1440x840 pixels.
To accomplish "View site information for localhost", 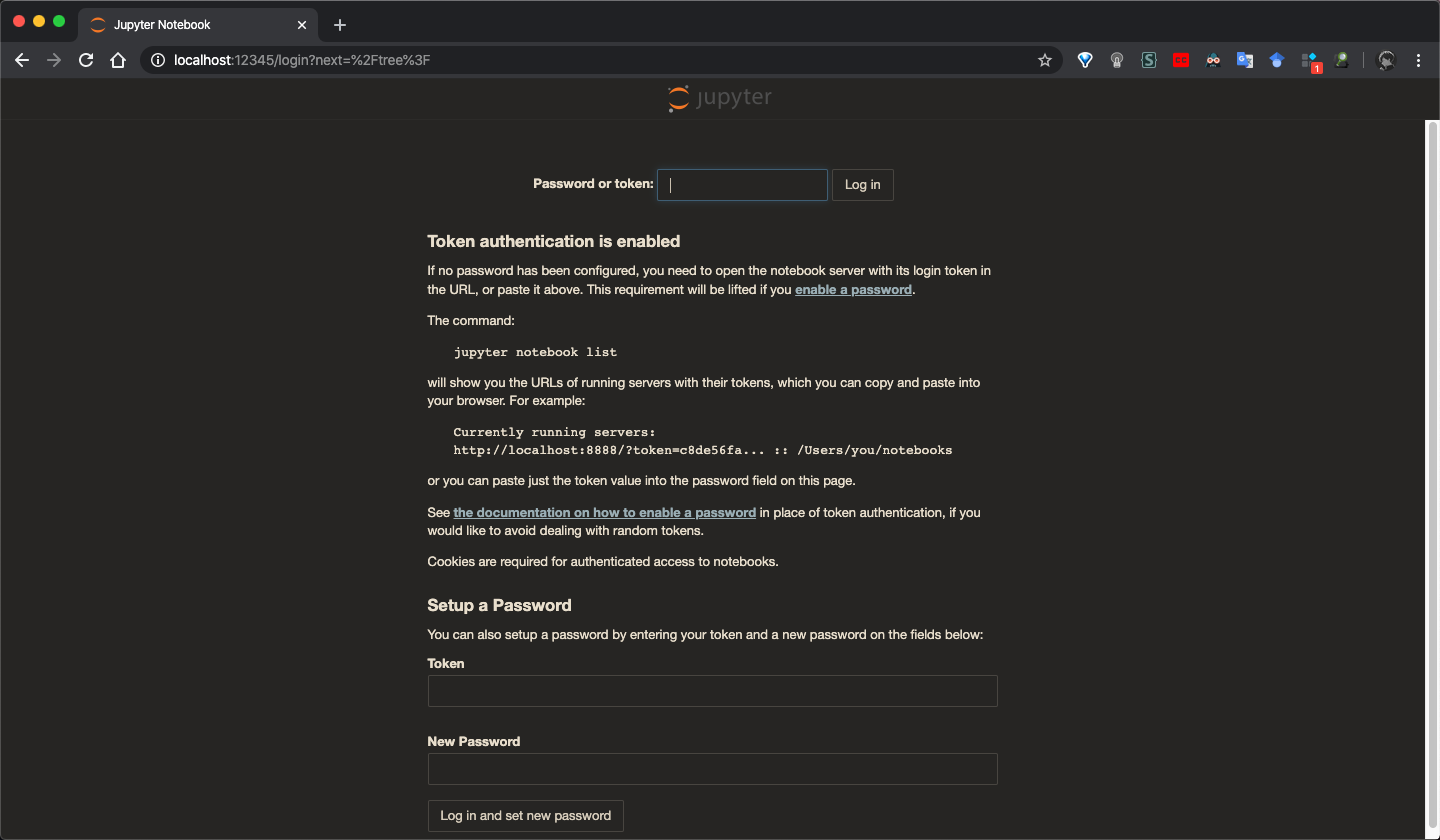I will (157, 60).
